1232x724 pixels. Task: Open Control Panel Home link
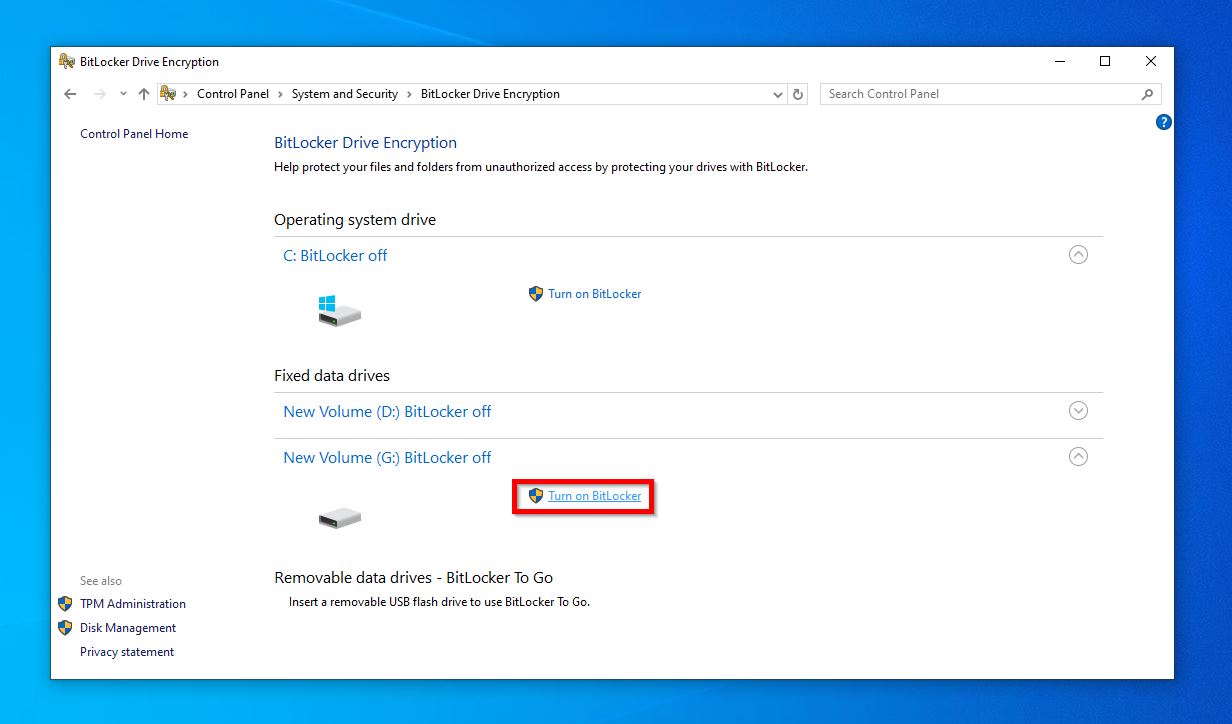coord(134,134)
